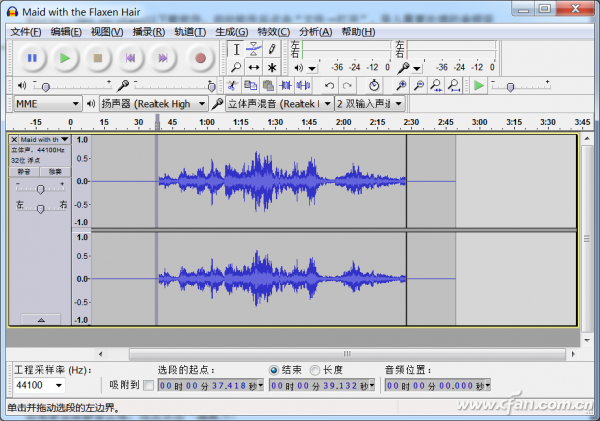The width and height of the screenshot is (600, 421).
Task: Open the 特效(C) menu
Action: pos(274,32)
